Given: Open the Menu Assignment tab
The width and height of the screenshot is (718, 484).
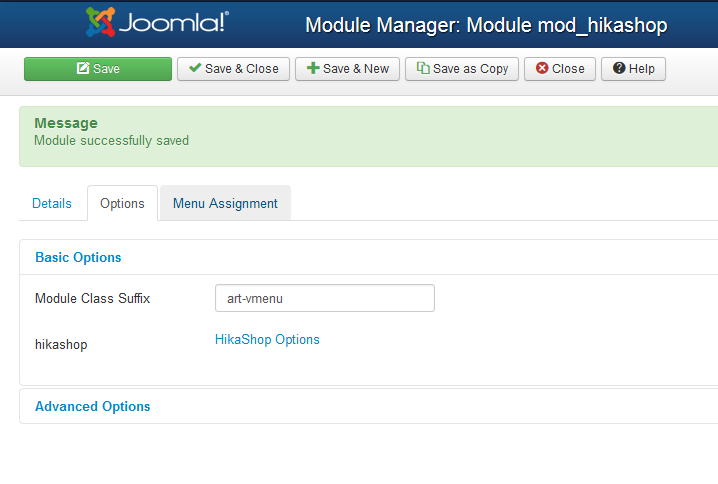Looking at the screenshot, I should pyautogui.click(x=225, y=203).
